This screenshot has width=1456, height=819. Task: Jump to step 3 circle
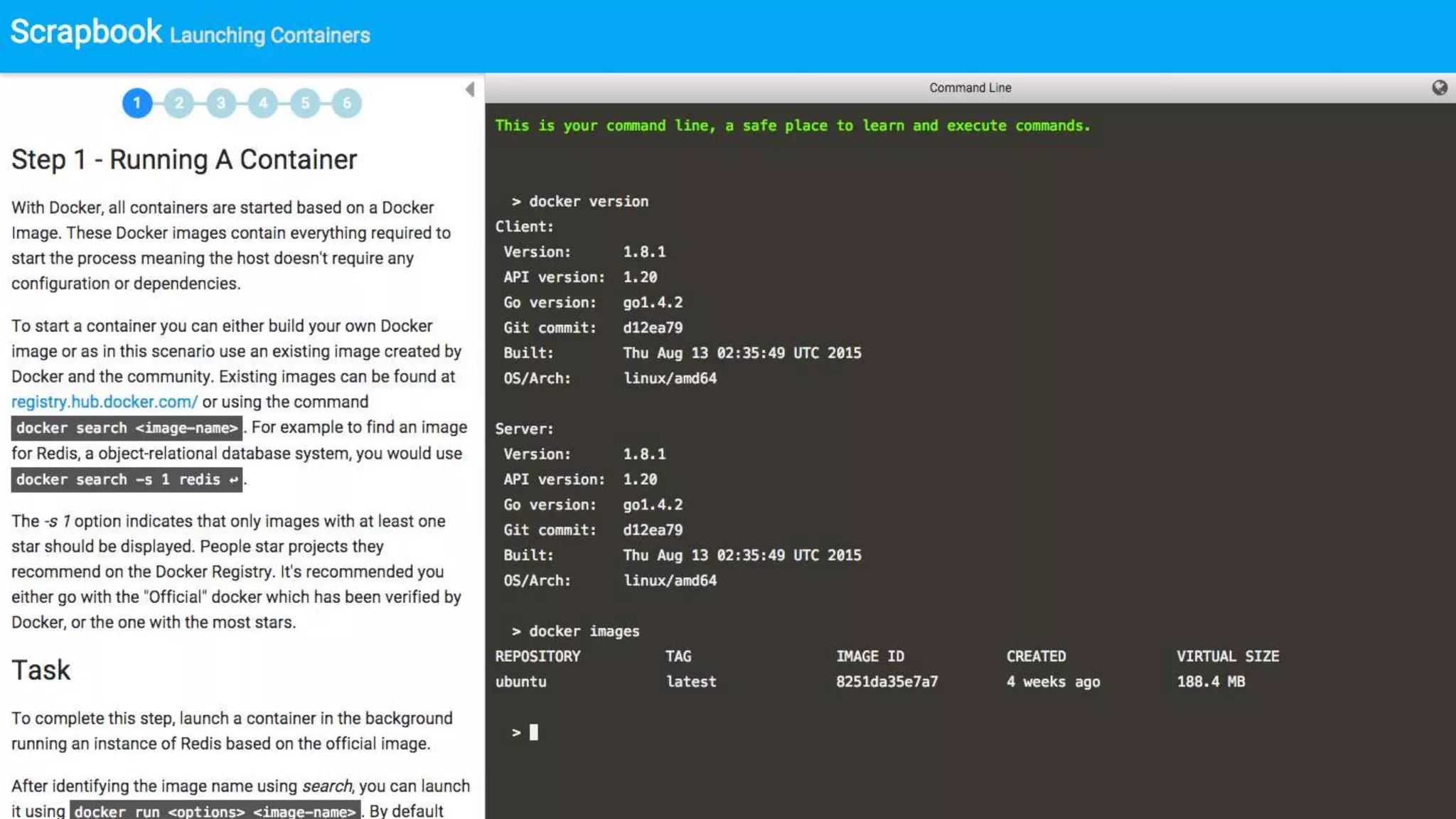point(221,103)
